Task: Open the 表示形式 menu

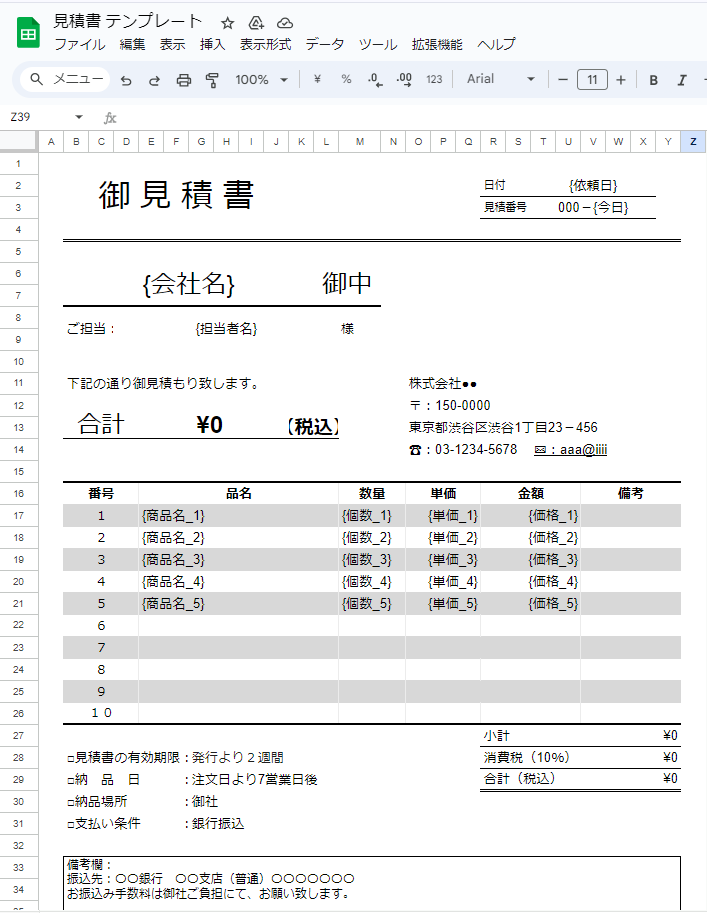Action: pos(266,45)
